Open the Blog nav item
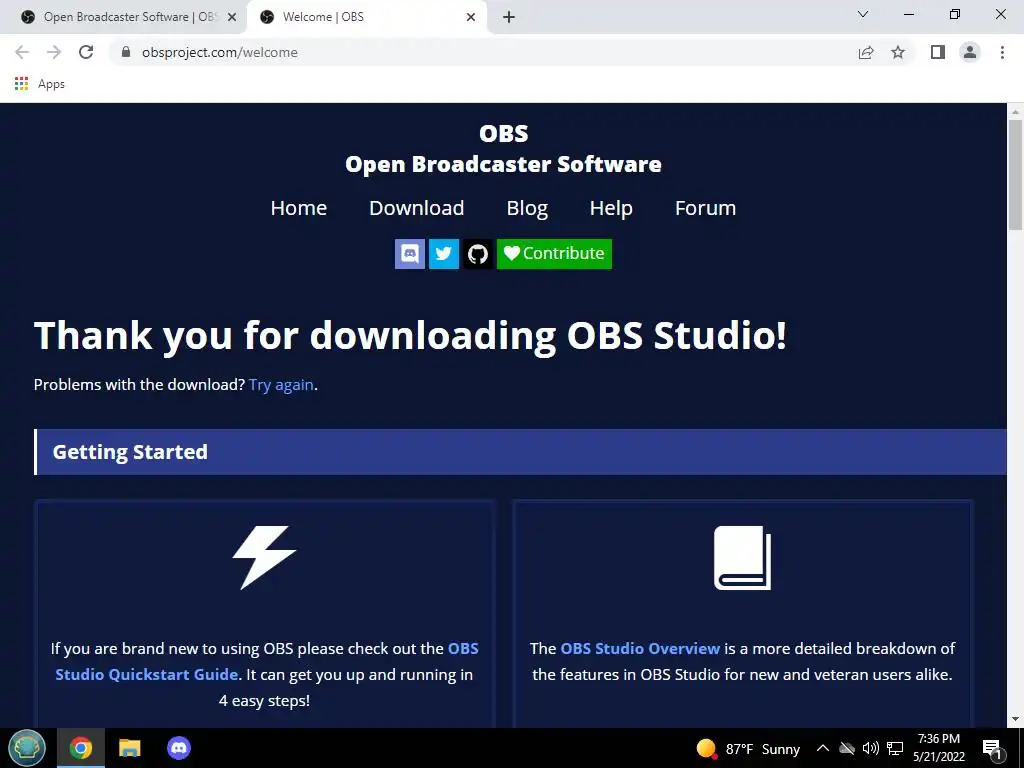The width and height of the screenshot is (1024, 768). 527,208
